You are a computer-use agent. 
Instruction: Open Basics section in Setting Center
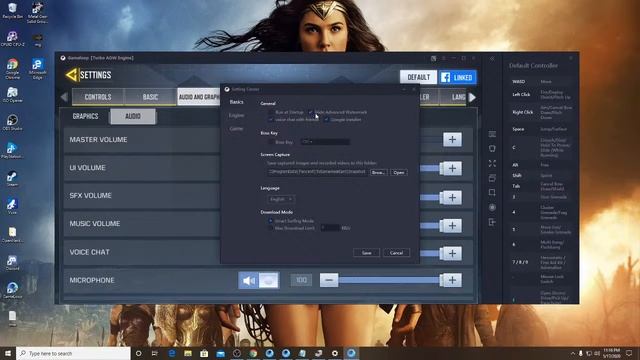(x=236, y=102)
